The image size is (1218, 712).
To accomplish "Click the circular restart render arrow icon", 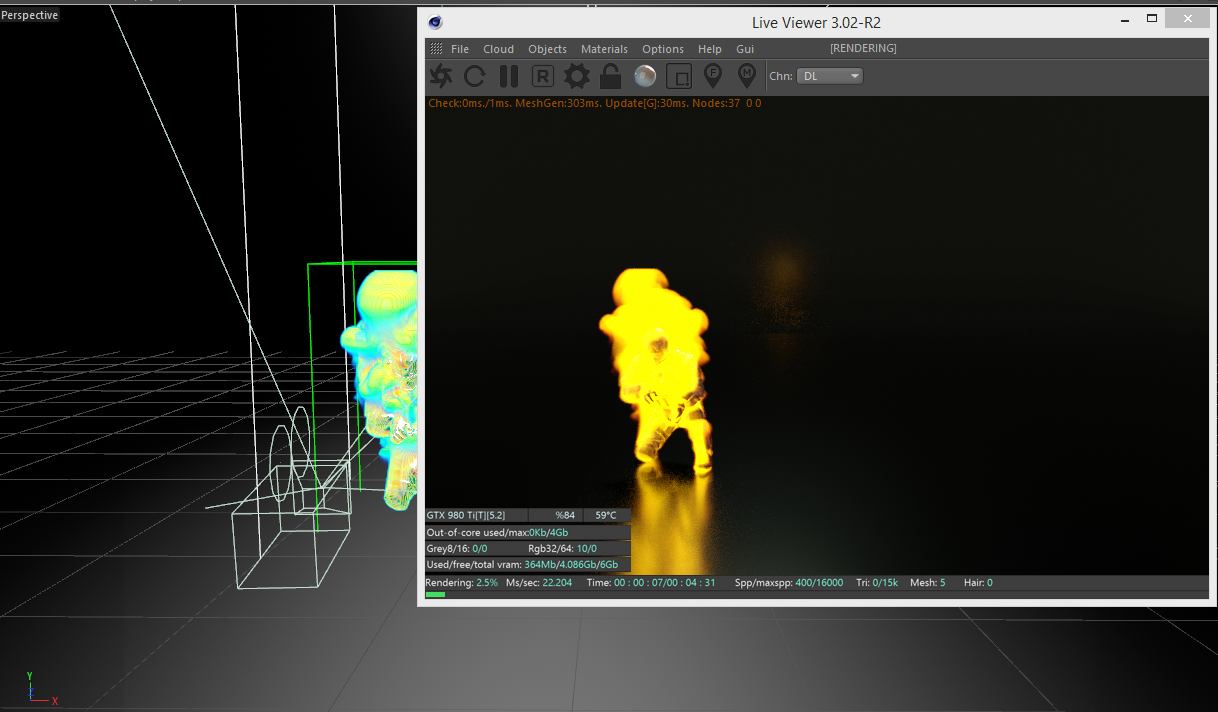I will [x=475, y=76].
